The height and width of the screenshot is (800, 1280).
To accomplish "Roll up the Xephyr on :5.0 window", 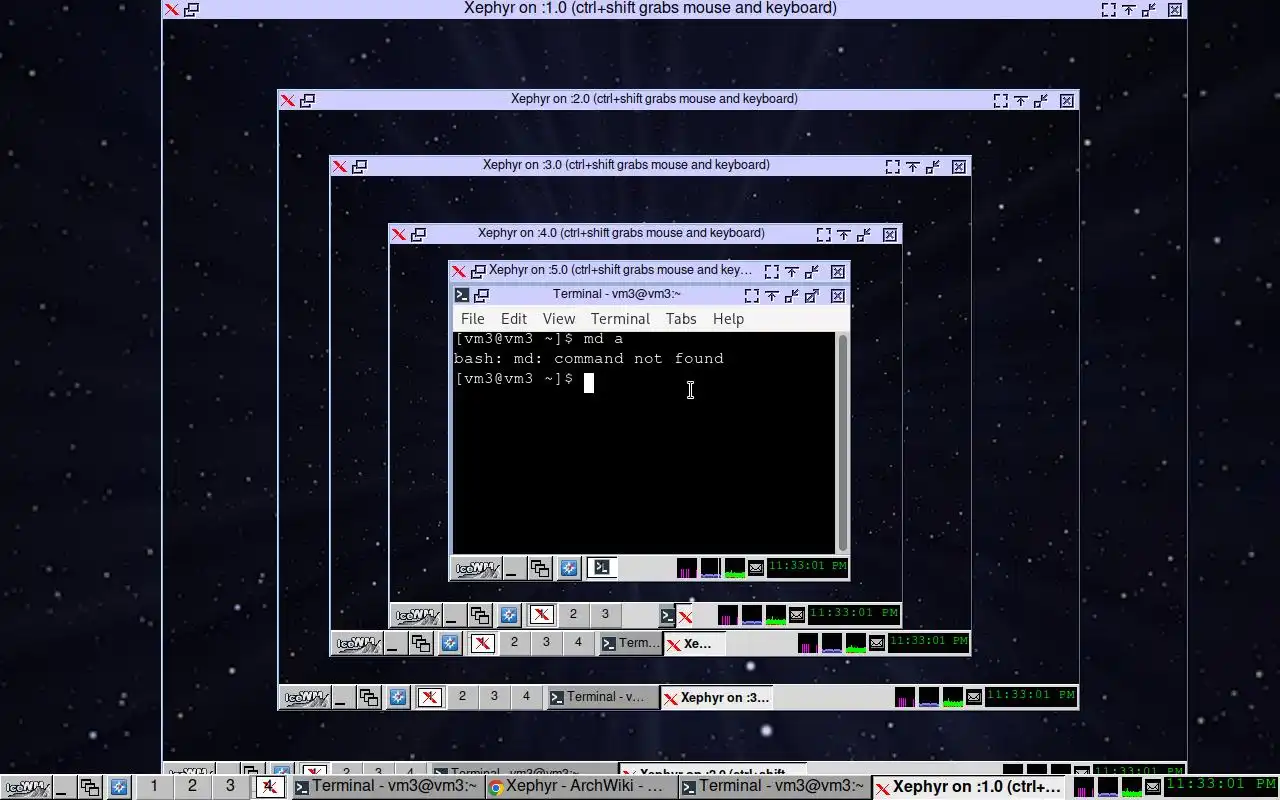I will [792, 271].
